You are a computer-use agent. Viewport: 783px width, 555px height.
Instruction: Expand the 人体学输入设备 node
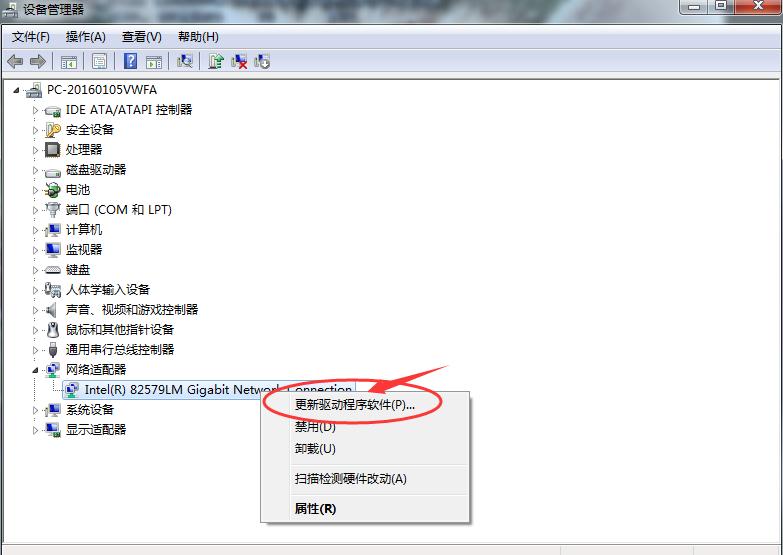coord(35,290)
